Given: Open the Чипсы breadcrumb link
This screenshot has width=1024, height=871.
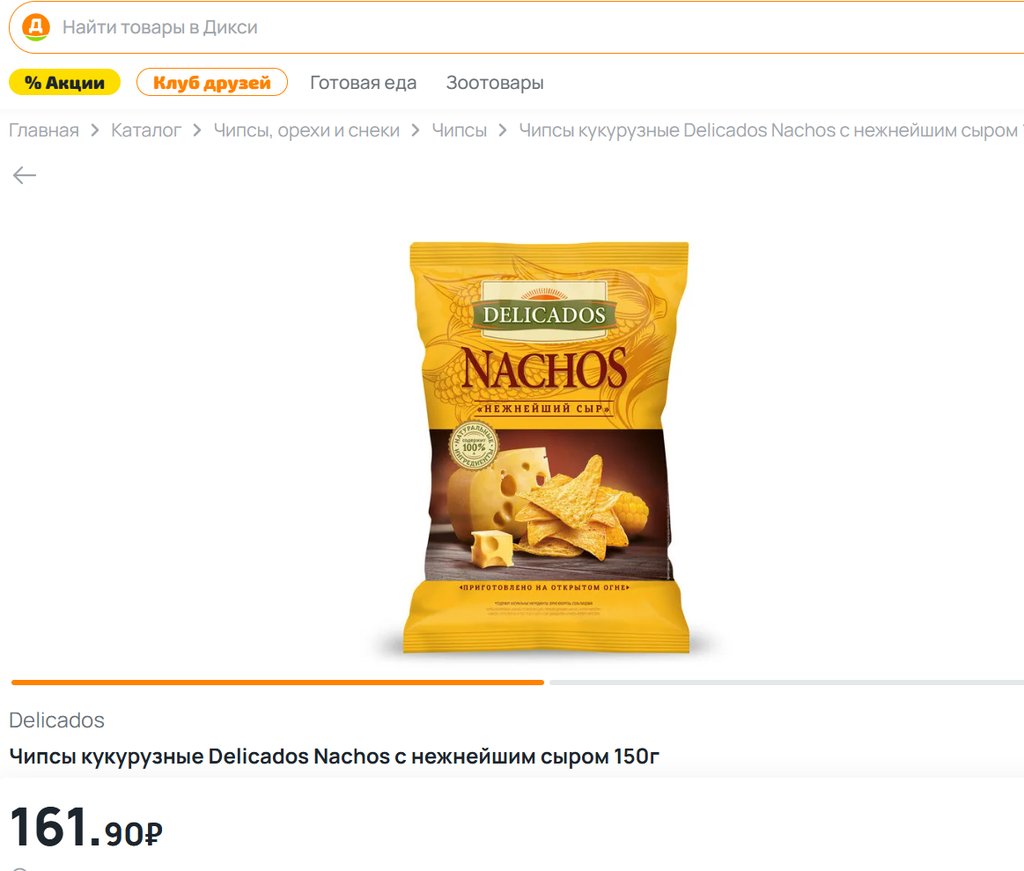Looking at the screenshot, I should pos(459,131).
